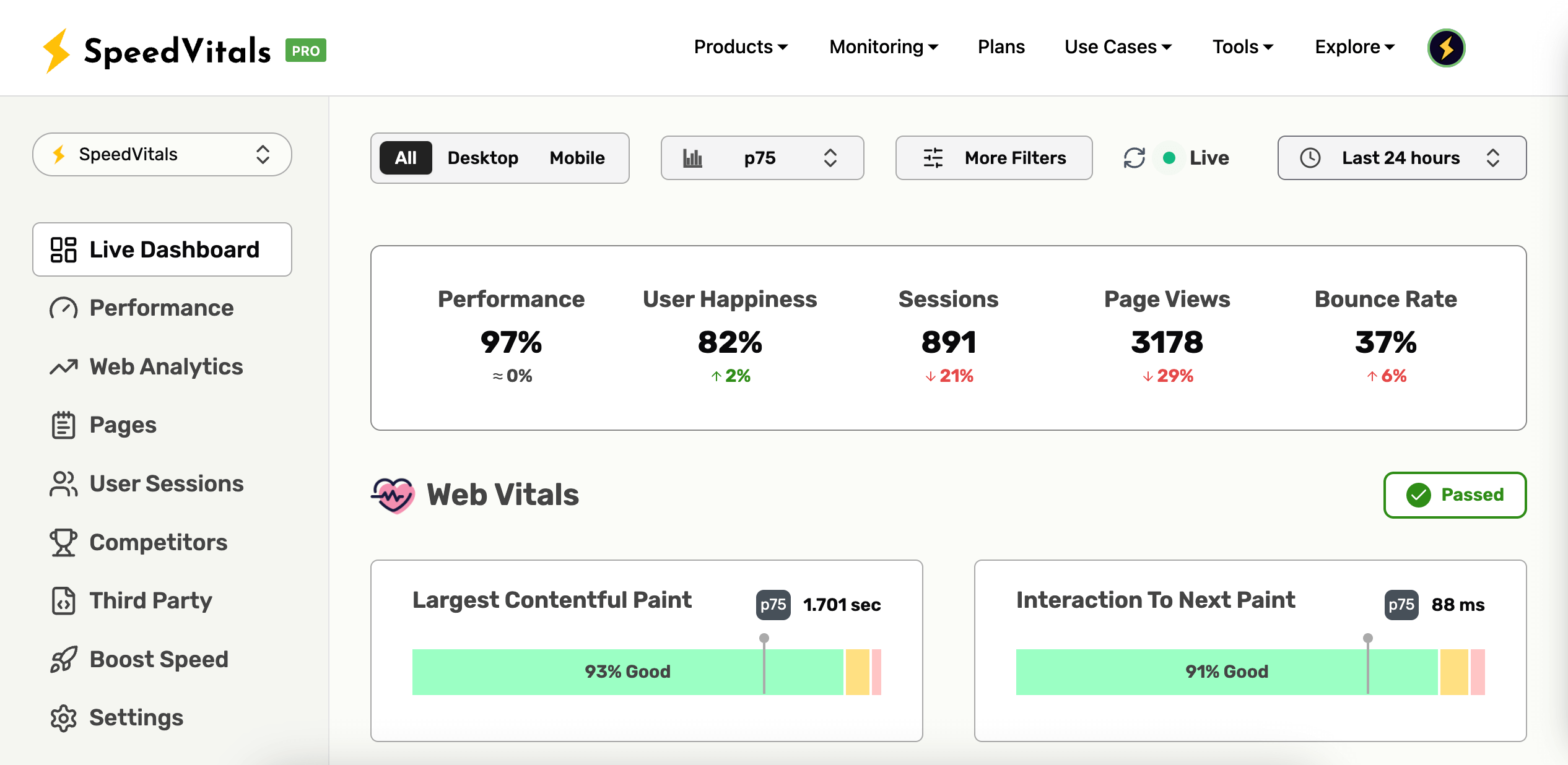Open the user profile avatar
This screenshot has height=765, width=1568.
pyautogui.click(x=1446, y=48)
